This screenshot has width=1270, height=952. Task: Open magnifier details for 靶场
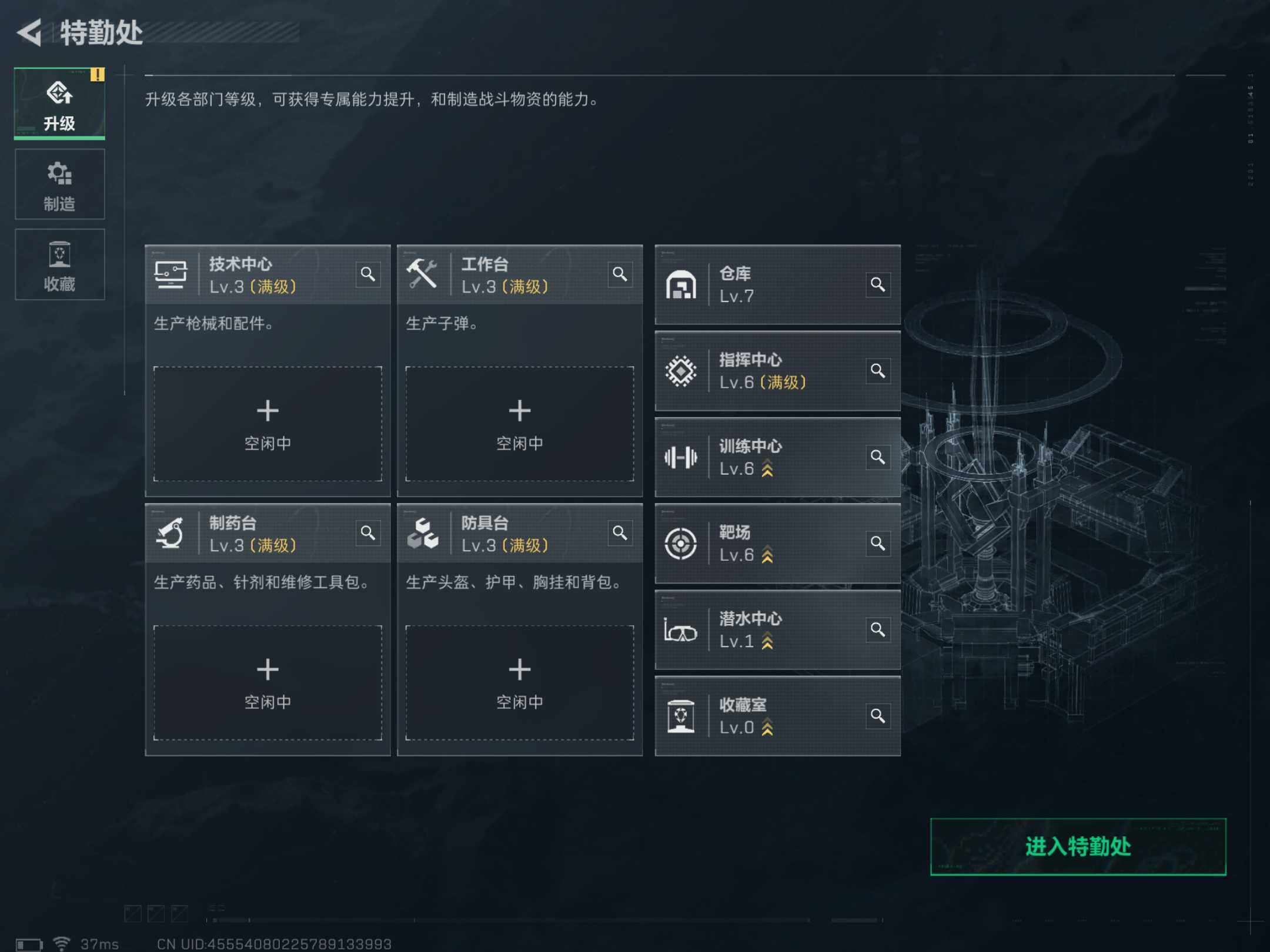(x=878, y=544)
